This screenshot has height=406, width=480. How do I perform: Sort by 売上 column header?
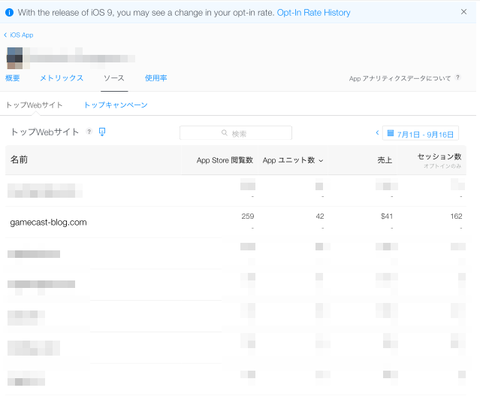click(x=385, y=160)
